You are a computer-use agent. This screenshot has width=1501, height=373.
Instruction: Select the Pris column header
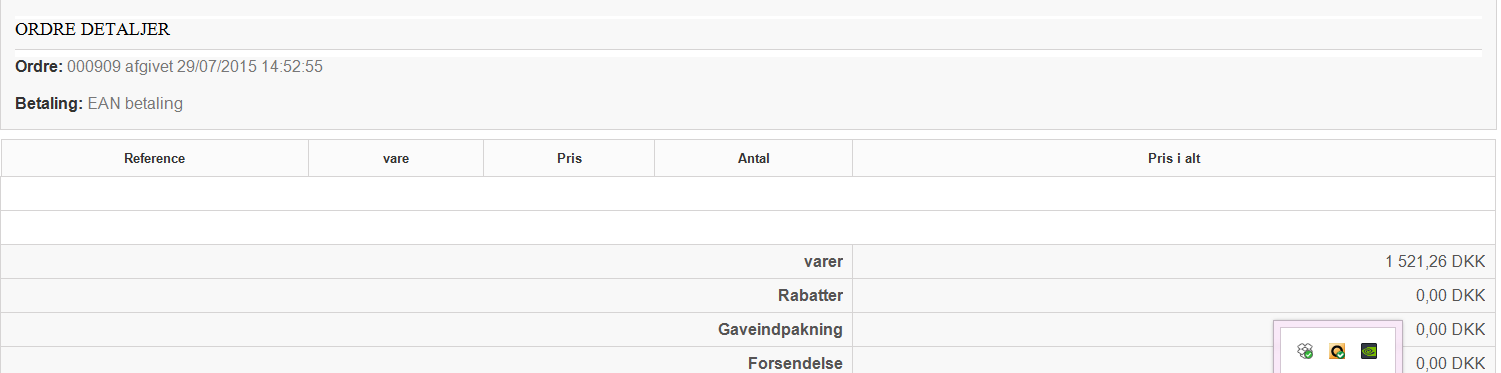pos(569,158)
